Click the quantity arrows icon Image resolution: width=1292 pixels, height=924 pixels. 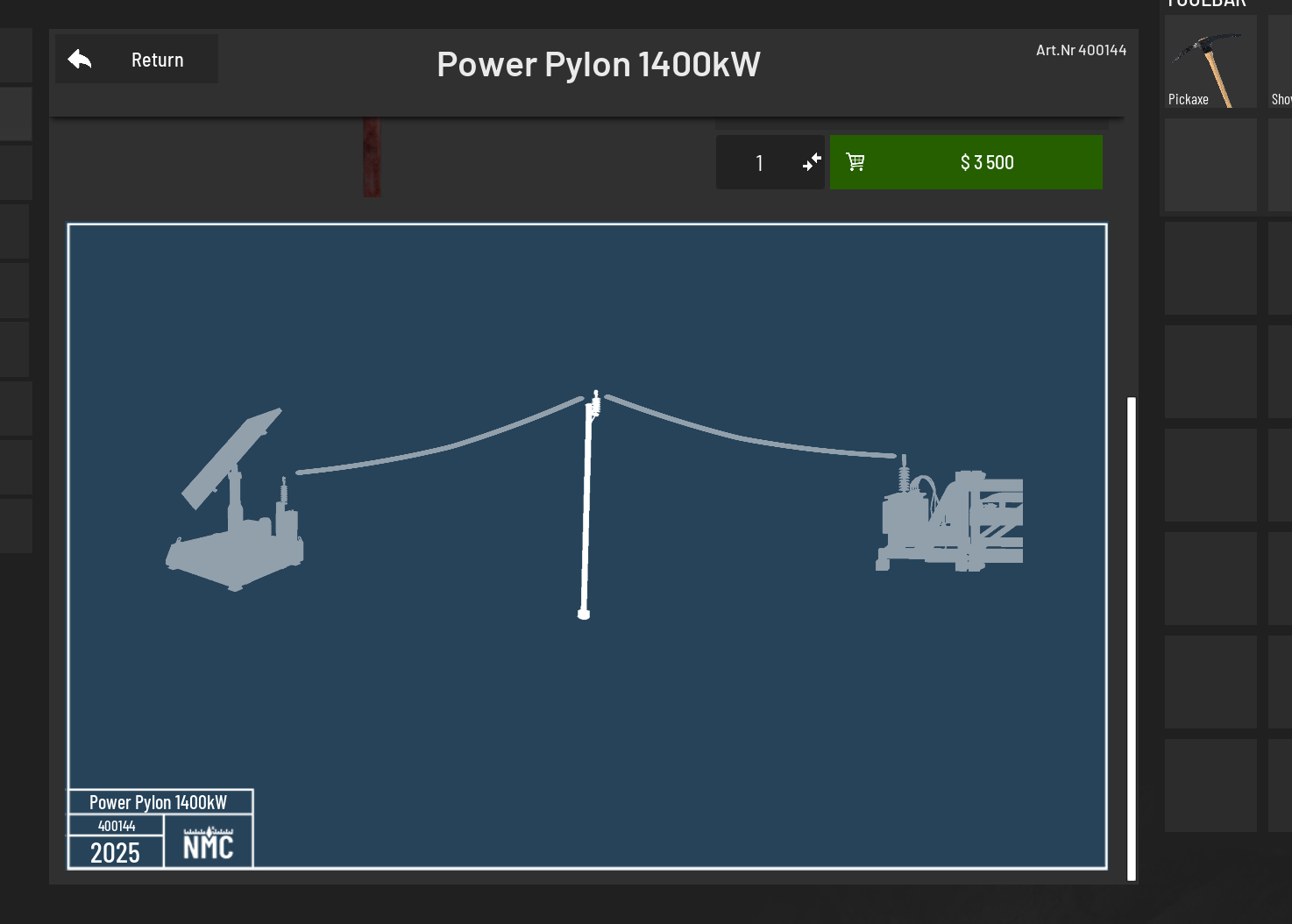pyautogui.click(x=812, y=162)
